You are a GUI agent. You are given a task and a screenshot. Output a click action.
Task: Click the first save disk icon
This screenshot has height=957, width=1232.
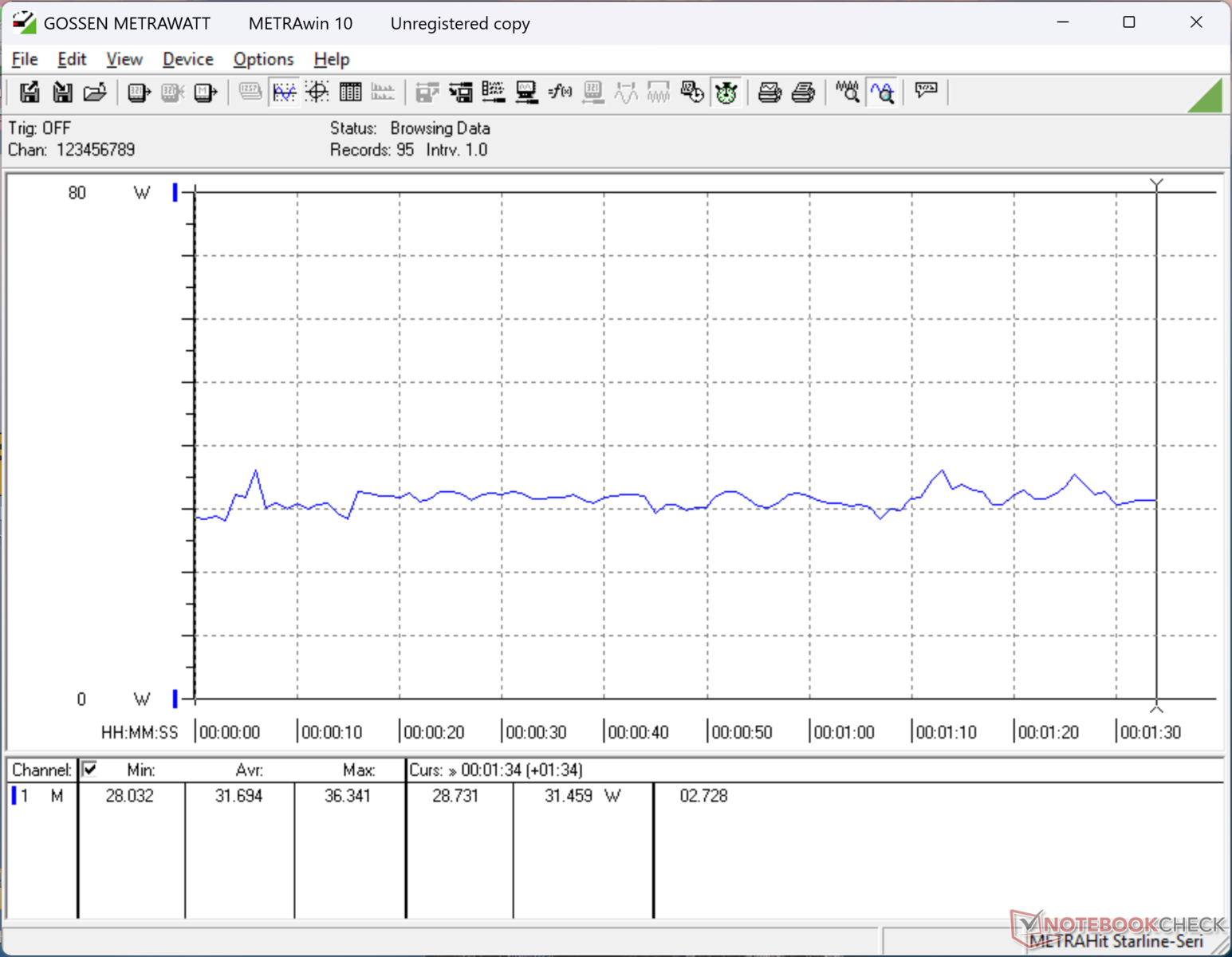click(30, 93)
